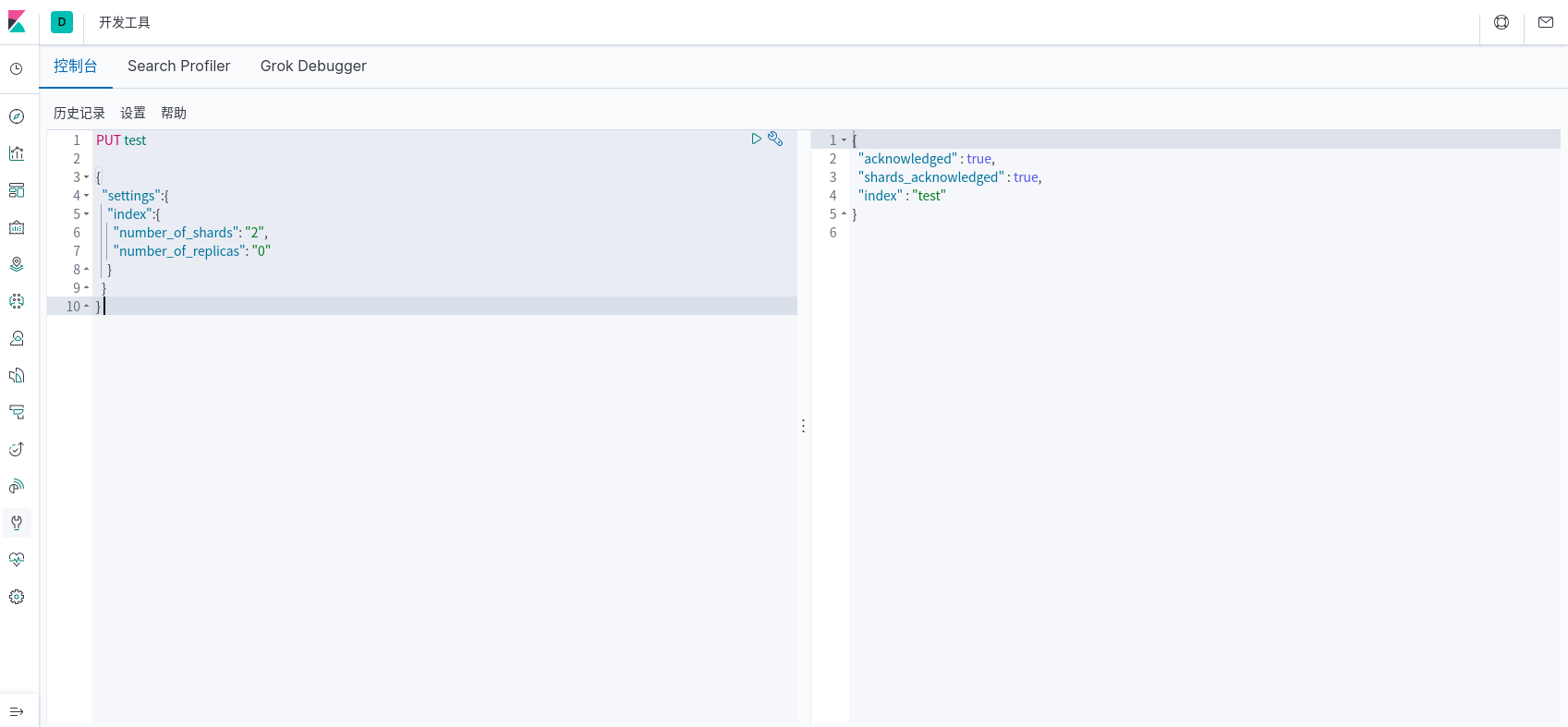Open Canvas from the sidebar icon
Image resolution: width=1568 pixels, height=727 pixels.
17,227
